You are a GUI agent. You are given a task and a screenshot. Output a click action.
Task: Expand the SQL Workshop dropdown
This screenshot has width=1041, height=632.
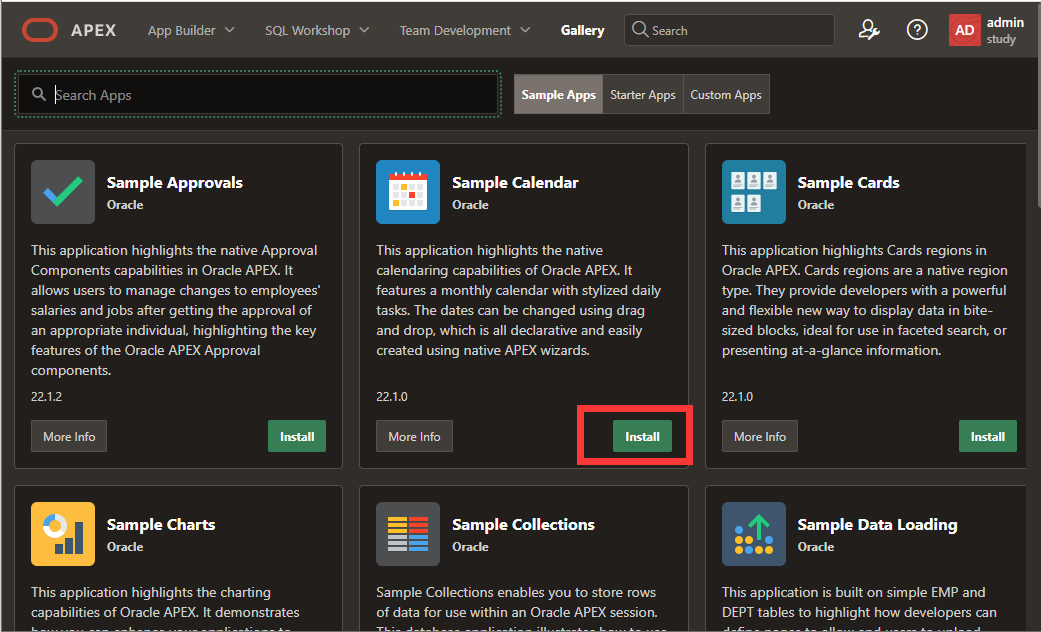tap(316, 30)
